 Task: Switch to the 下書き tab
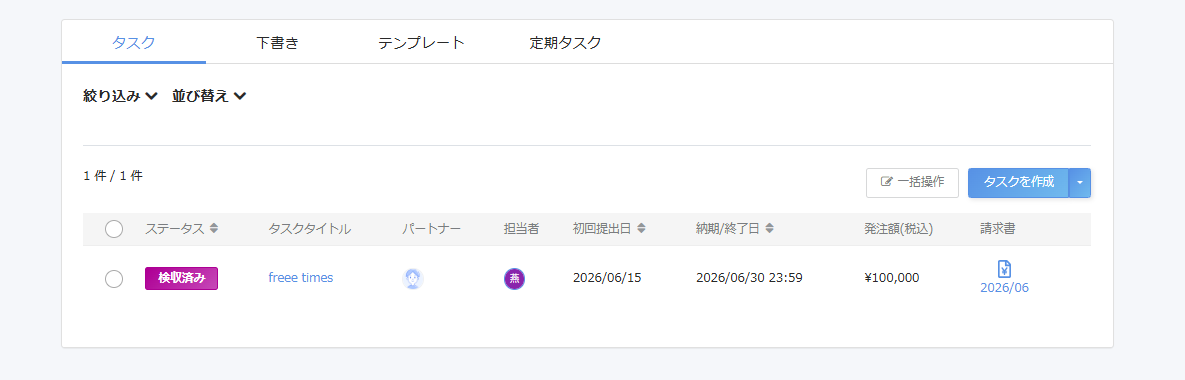277,42
